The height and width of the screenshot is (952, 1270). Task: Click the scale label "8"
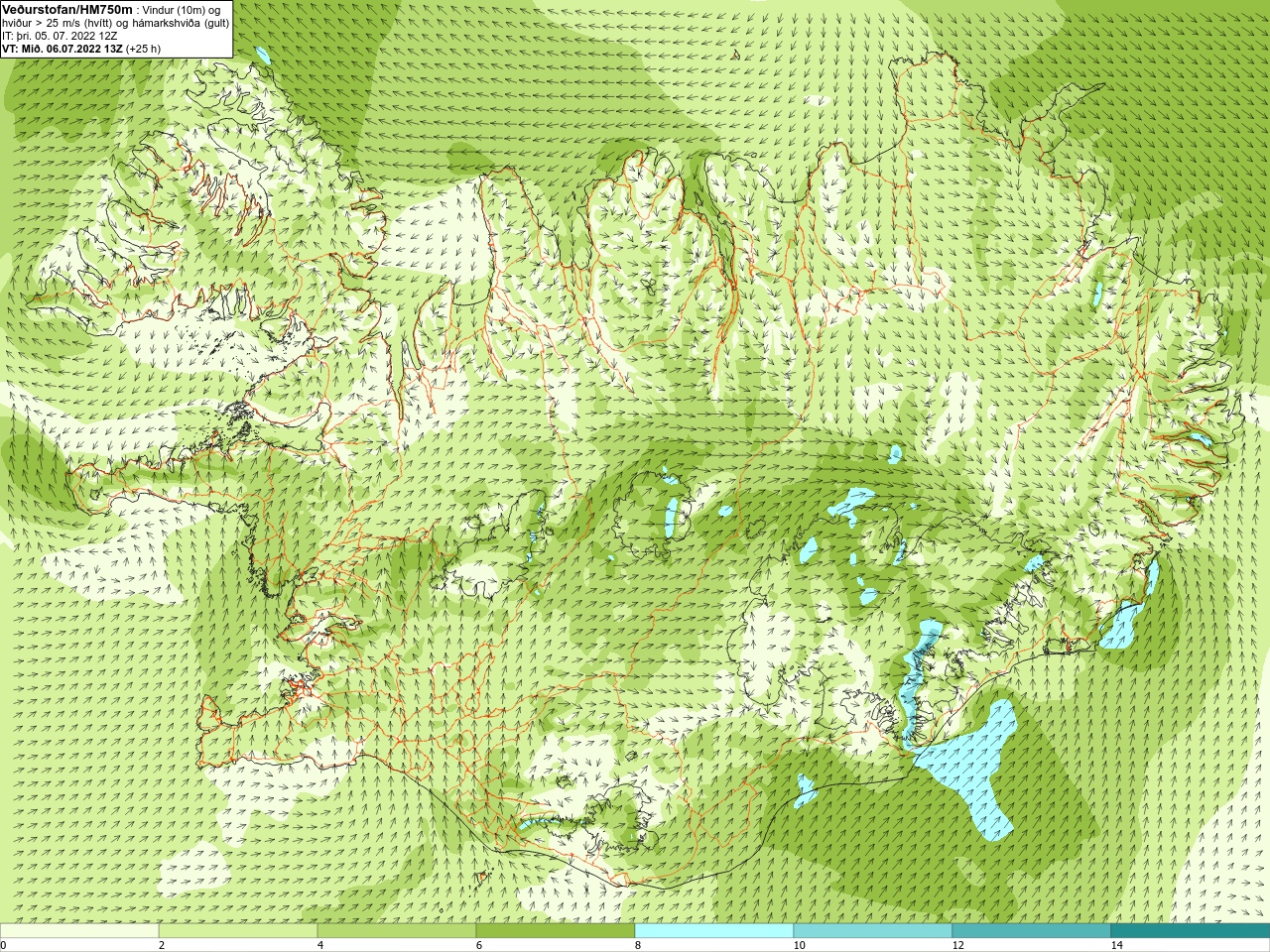tap(638, 945)
